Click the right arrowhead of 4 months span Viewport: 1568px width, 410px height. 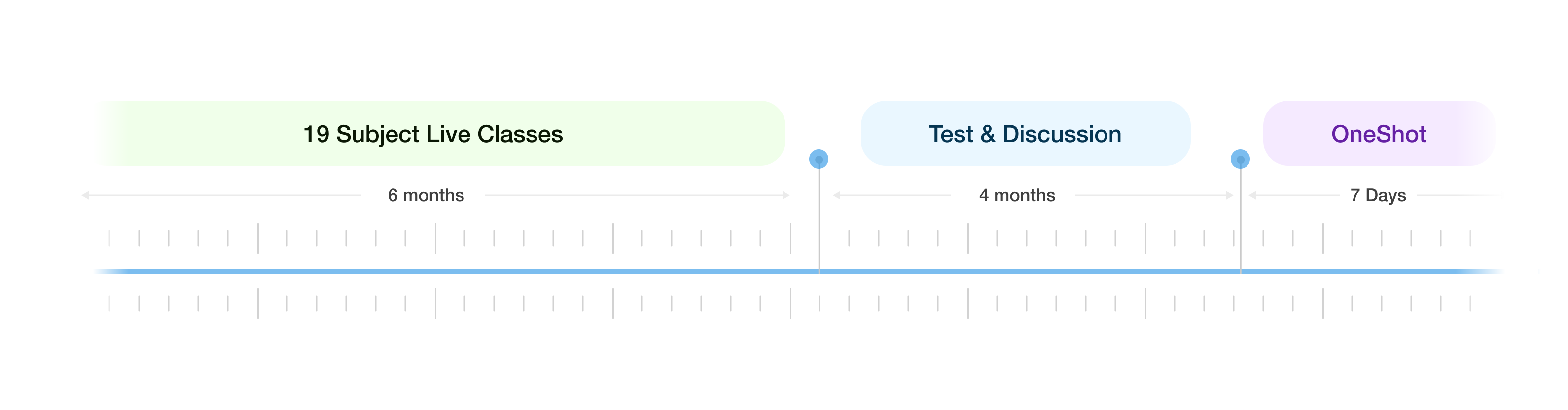click(x=1230, y=195)
